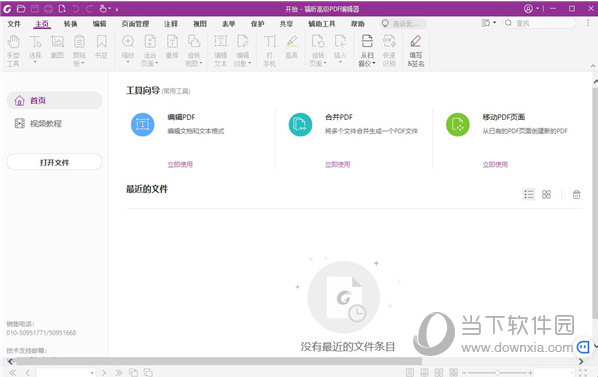Click the page number box in status bar

[65, 372]
